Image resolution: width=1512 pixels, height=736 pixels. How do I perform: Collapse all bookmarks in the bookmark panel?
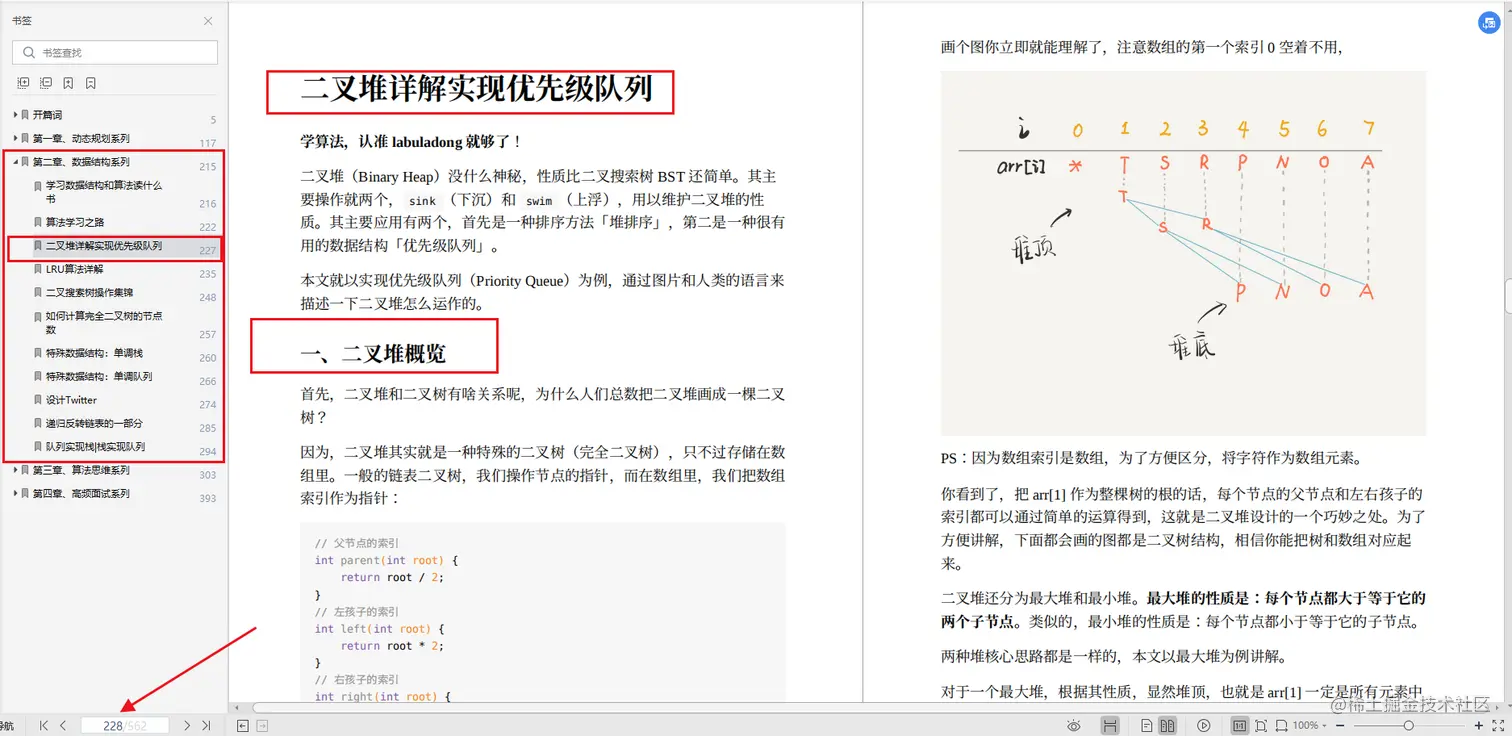[x=46, y=82]
